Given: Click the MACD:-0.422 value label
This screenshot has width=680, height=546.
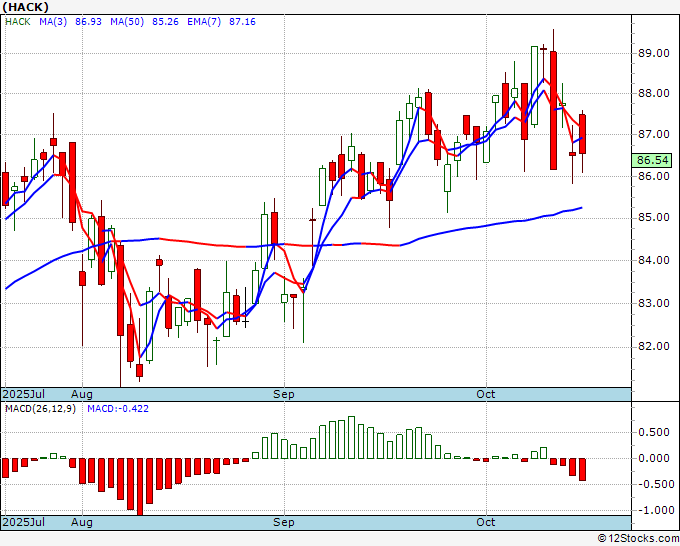Looking at the screenshot, I should tap(118, 409).
